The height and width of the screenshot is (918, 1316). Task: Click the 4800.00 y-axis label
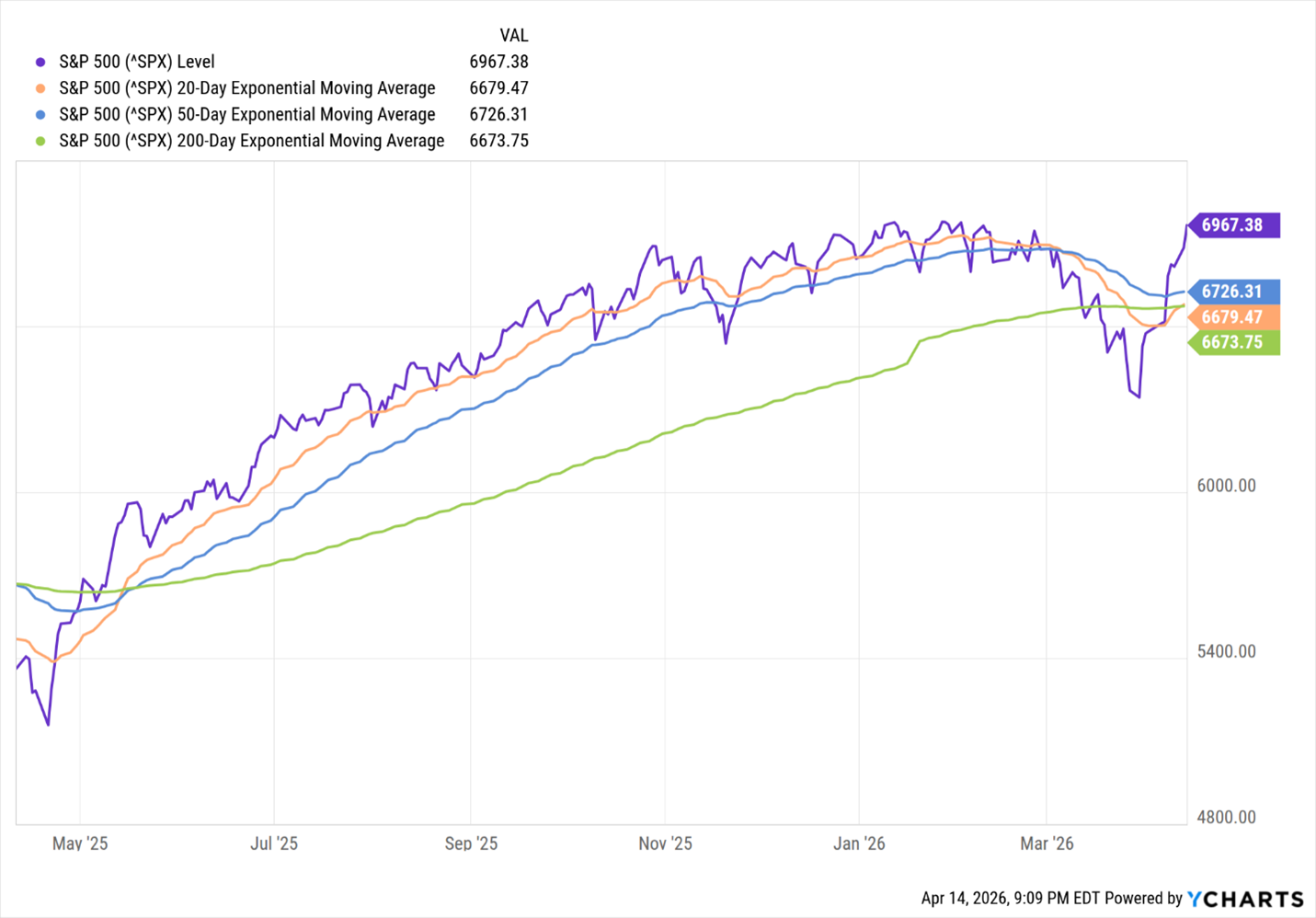click(1226, 817)
